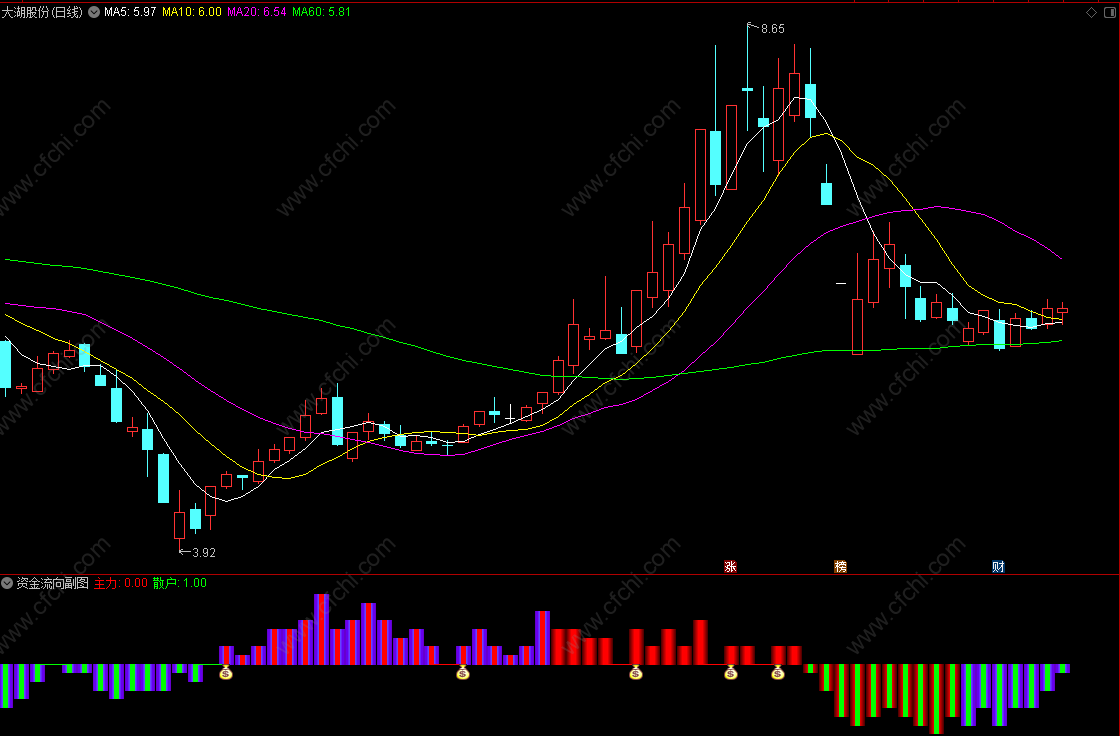Click the second money bag icon from left
Viewport: 1120px width, 736px height.
[463, 672]
